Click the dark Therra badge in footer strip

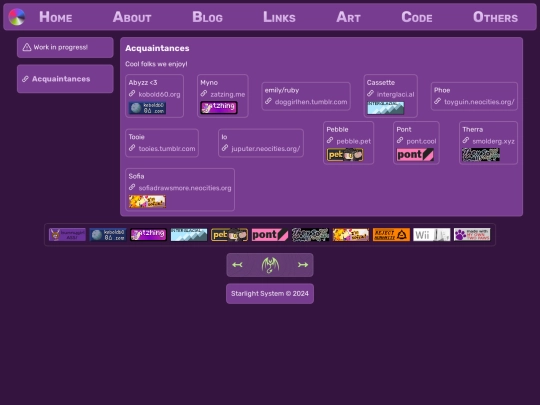[310, 235]
